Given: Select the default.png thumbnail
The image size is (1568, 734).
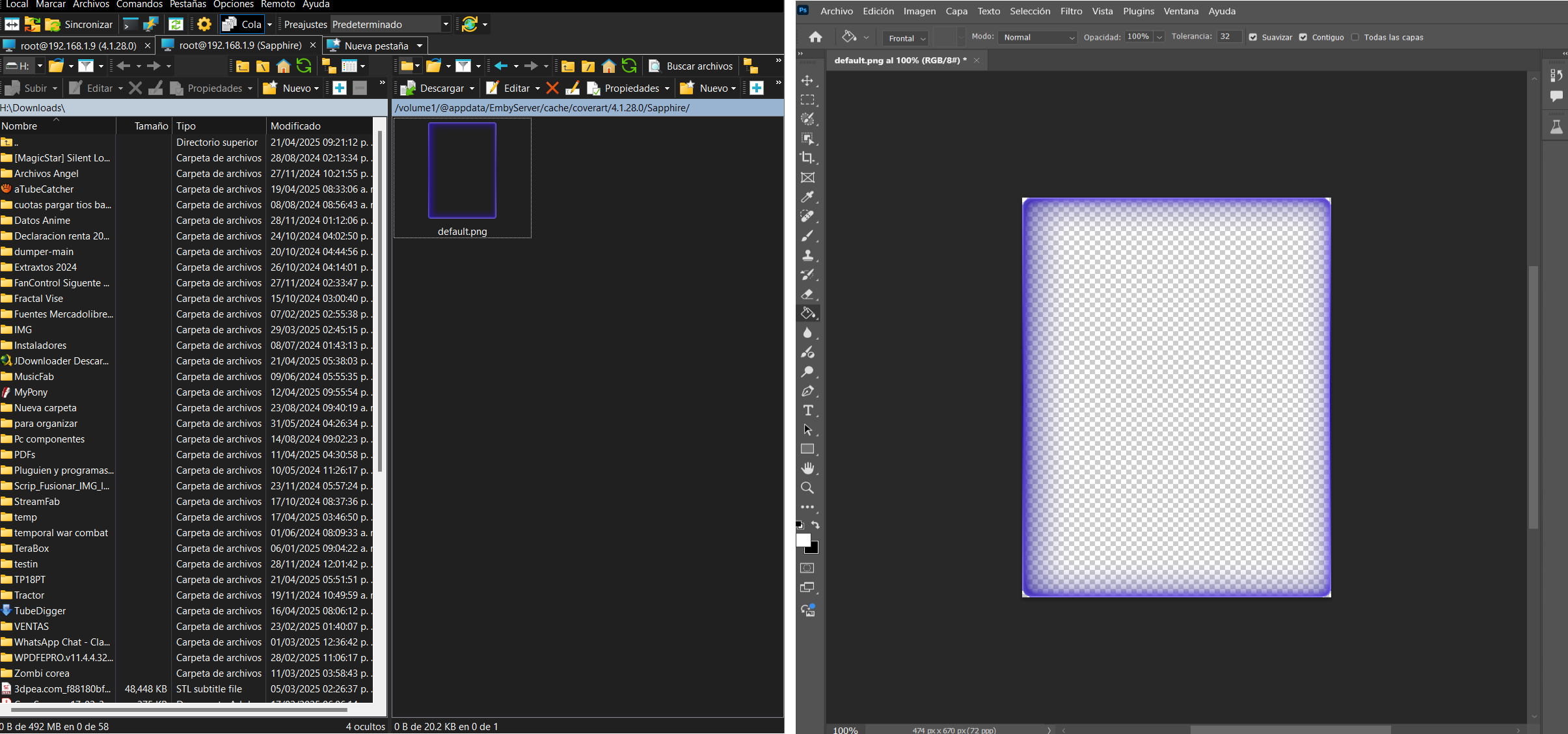Looking at the screenshot, I should tap(461, 170).
